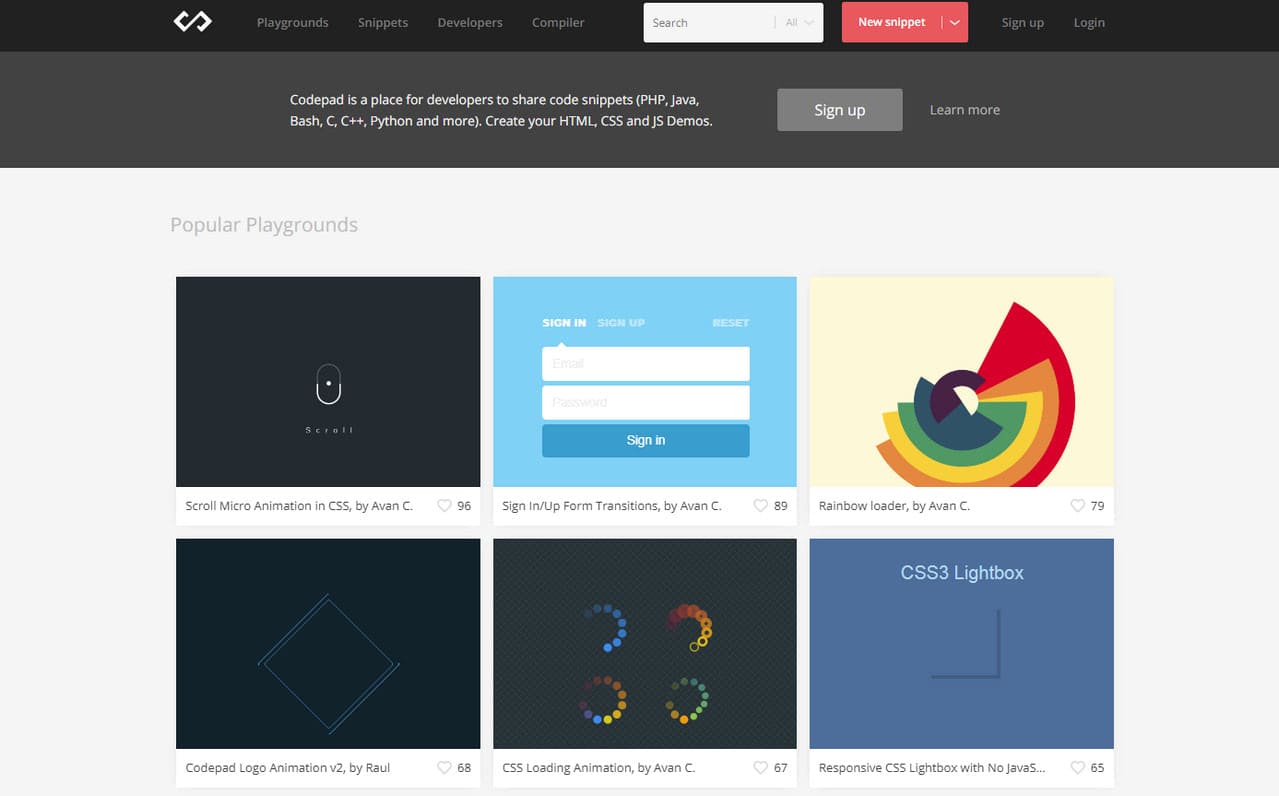Viewport: 1279px width, 796px height.
Task: Click the Codepad logo icon
Action: (x=192, y=21)
